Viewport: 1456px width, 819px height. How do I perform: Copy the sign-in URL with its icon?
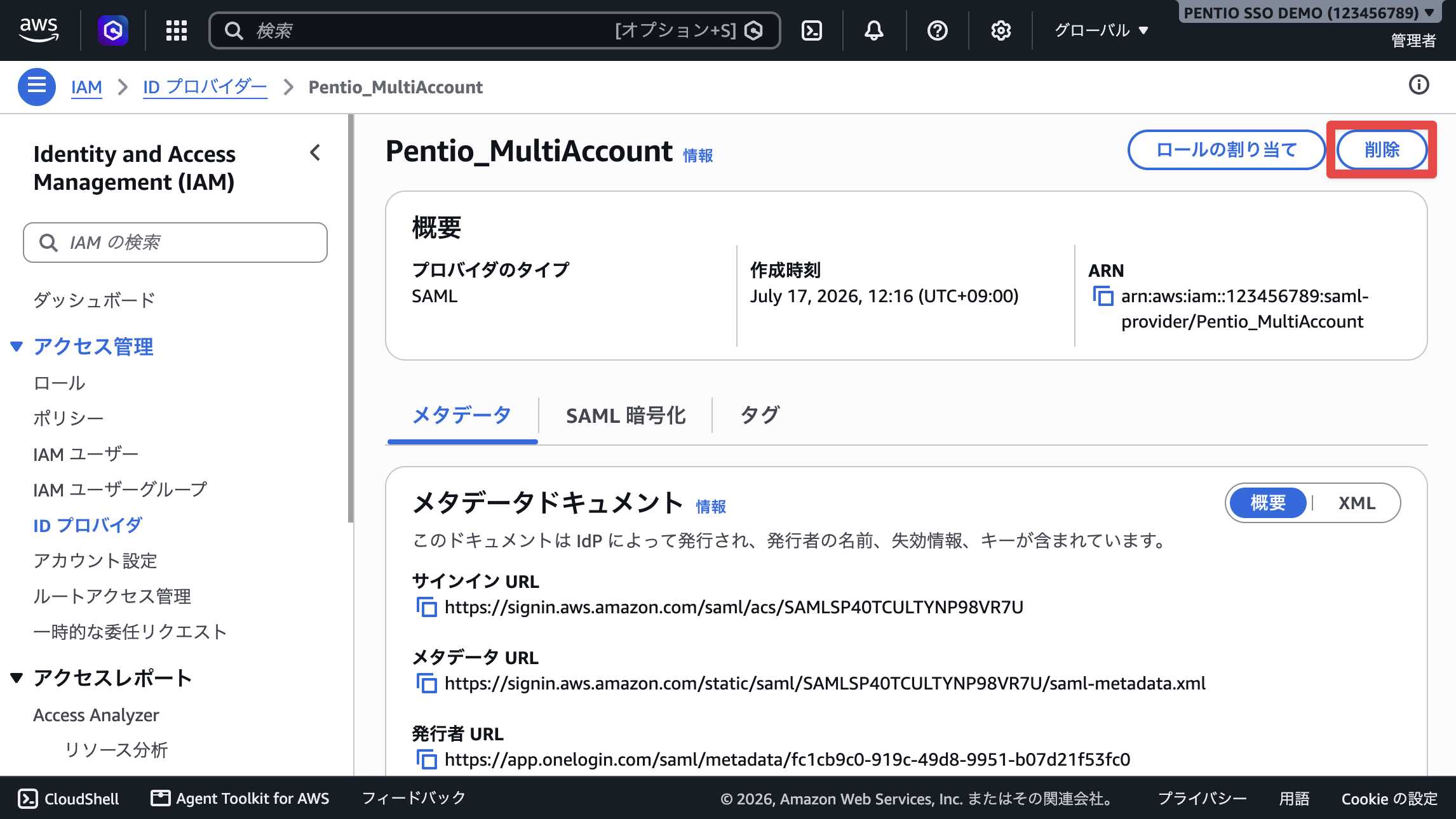[427, 607]
